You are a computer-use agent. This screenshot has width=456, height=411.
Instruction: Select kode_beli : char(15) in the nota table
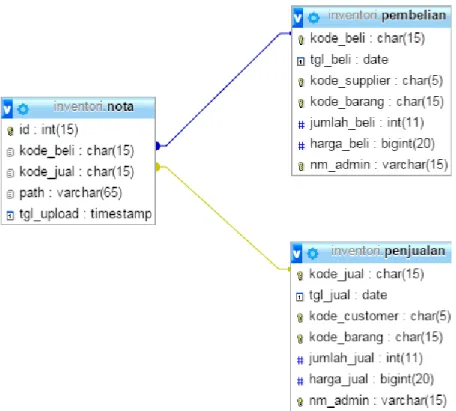click(77, 151)
